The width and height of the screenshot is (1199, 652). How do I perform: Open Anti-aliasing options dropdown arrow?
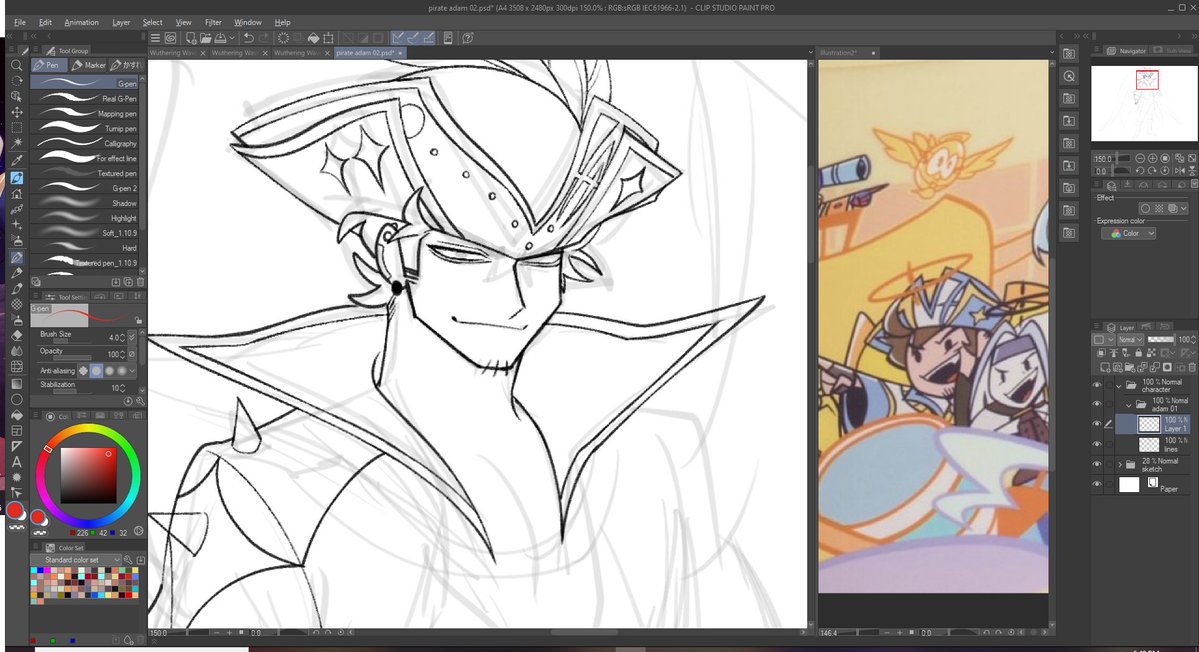point(133,371)
